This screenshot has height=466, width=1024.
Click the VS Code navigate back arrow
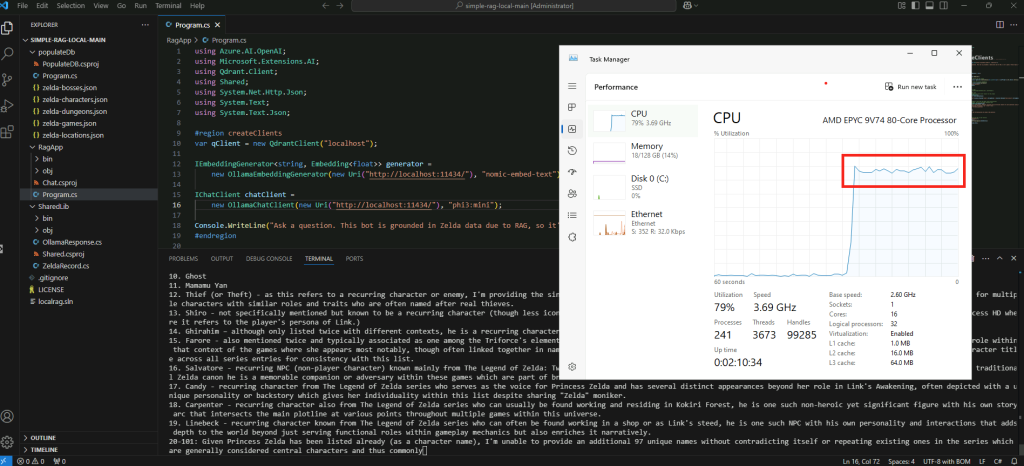[326, 5]
